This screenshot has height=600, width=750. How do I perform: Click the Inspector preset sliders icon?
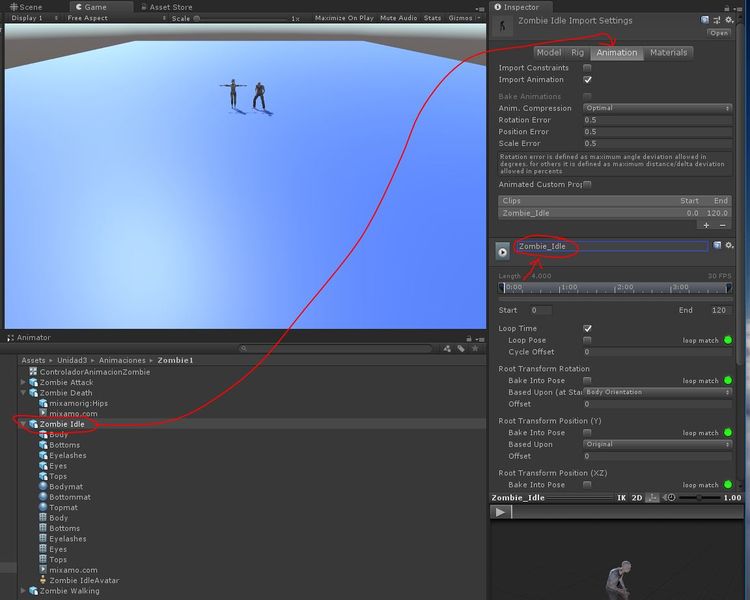(717, 20)
